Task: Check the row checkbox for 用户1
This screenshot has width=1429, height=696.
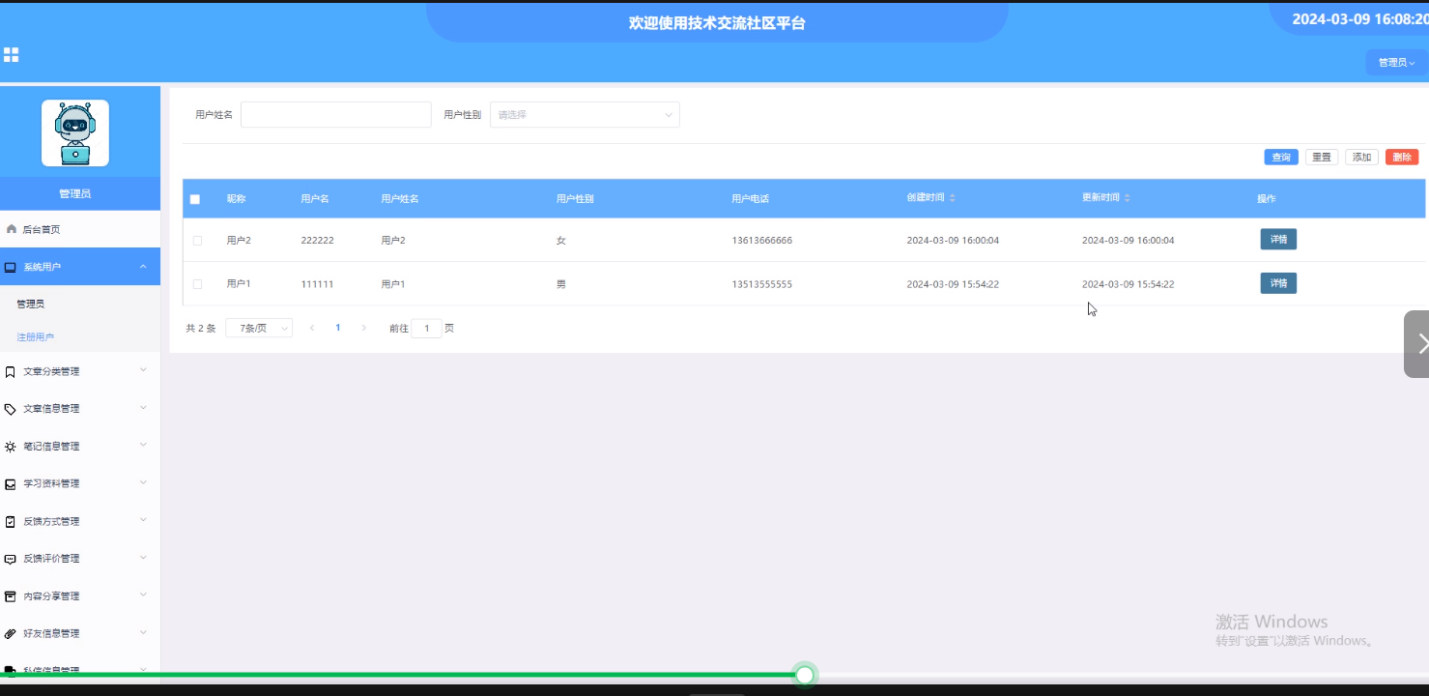Action: click(x=197, y=284)
